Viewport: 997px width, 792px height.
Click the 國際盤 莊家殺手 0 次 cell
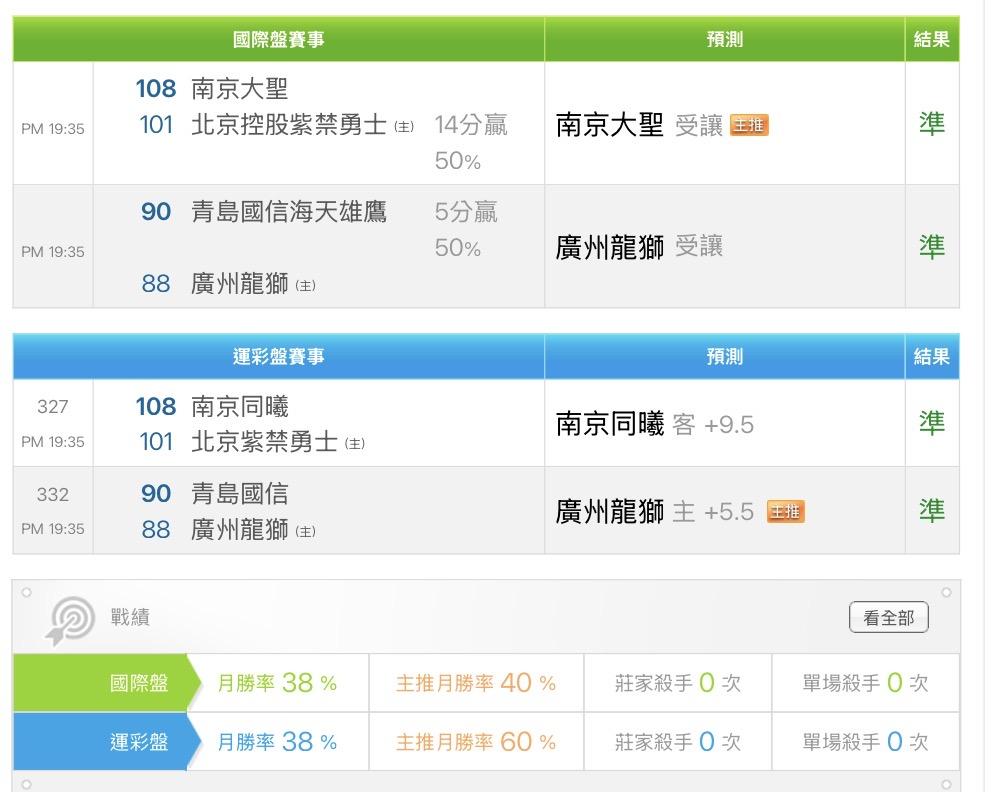point(677,683)
